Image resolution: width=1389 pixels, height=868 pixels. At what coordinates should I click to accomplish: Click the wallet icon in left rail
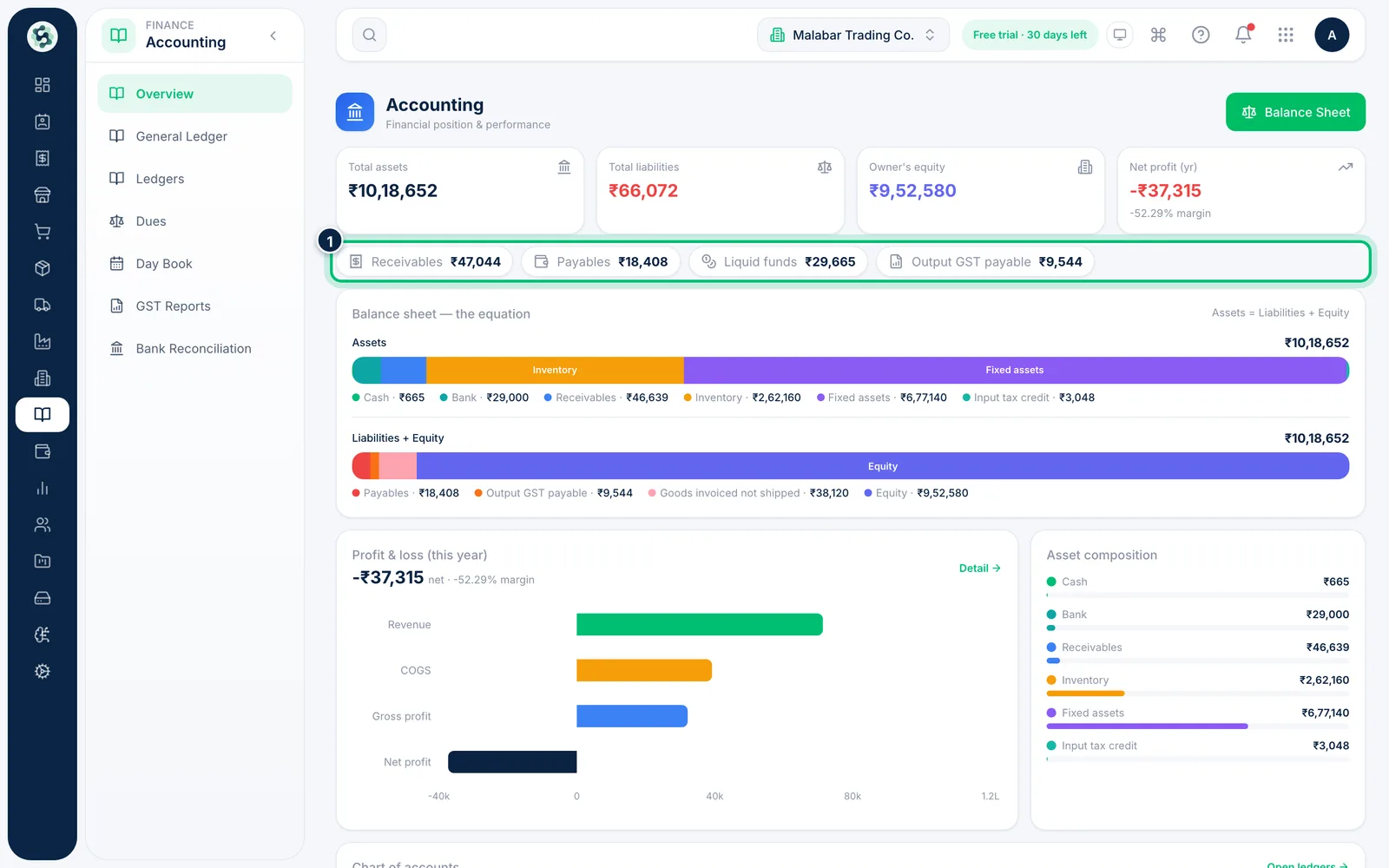(x=43, y=451)
